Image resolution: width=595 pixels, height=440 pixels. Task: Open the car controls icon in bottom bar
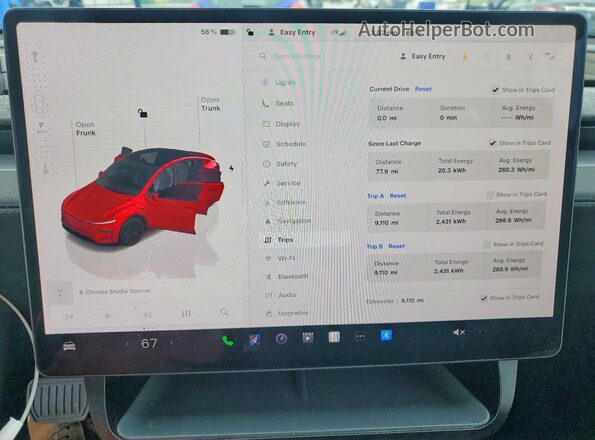(x=69, y=346)
